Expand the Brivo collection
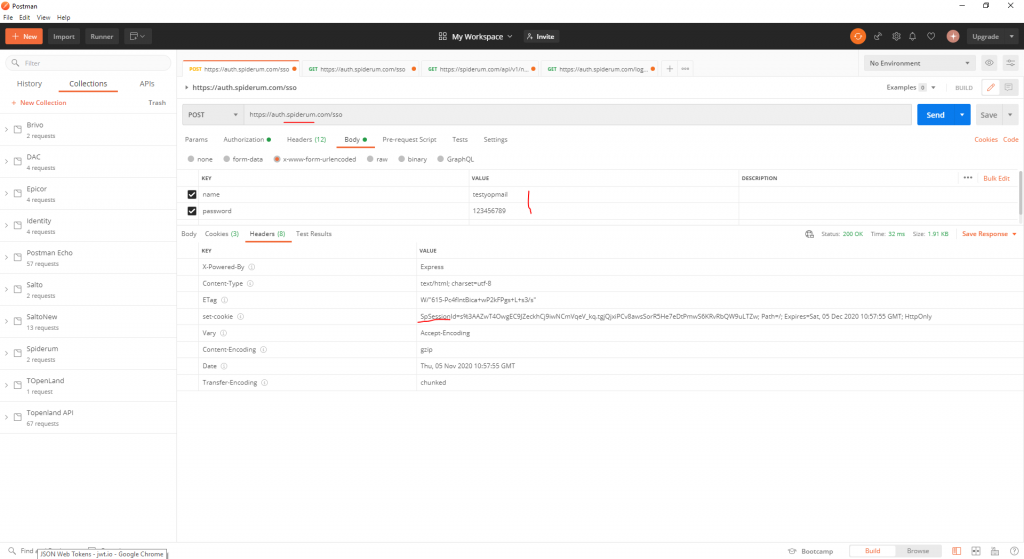1024x559 pixels. point(7,130)
